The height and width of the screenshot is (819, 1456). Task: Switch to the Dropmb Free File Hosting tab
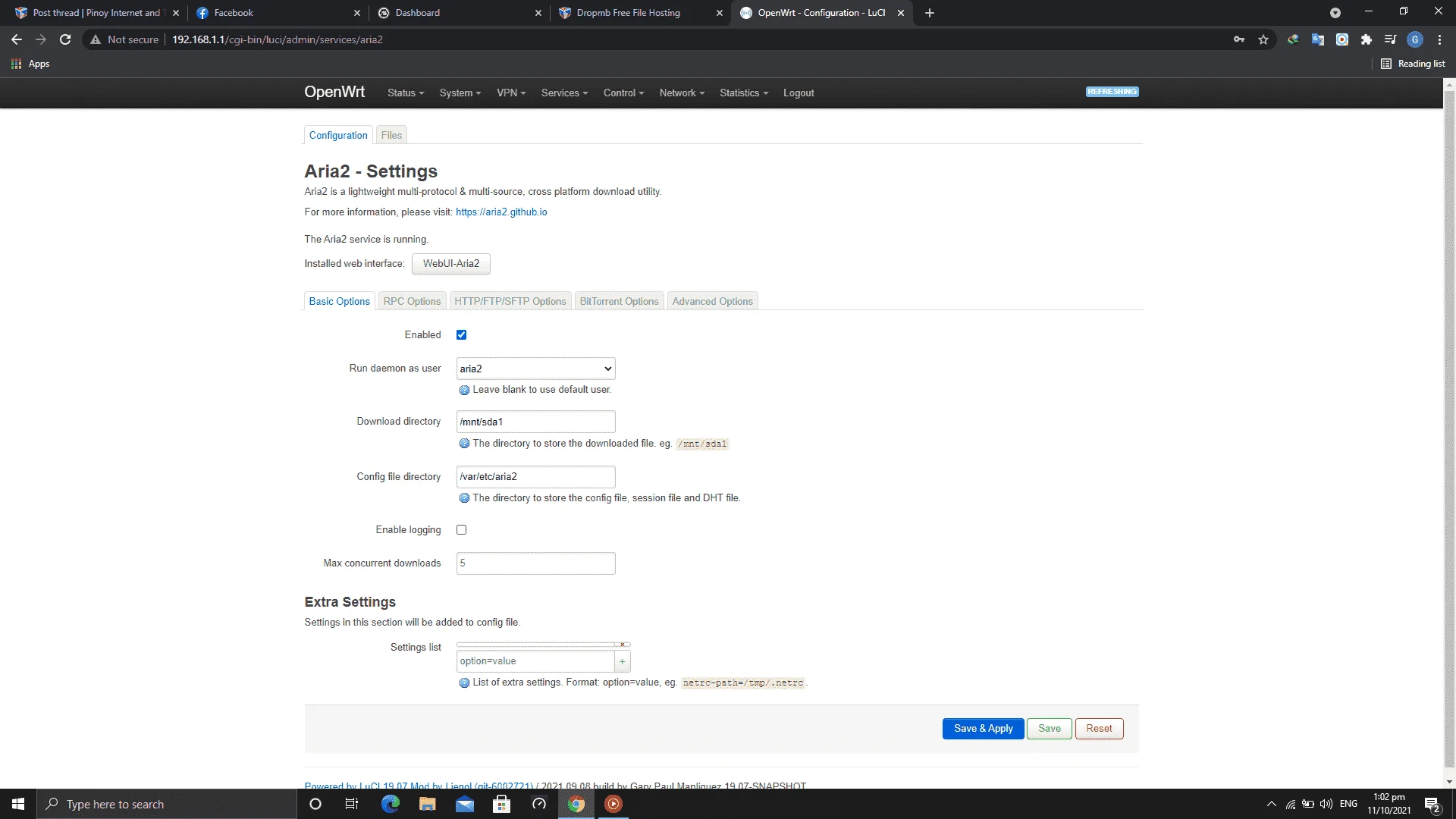point(640,13)
